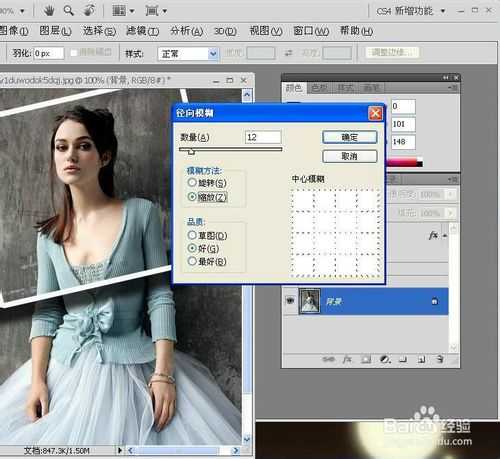Toggle visibility eye of 背景 layer
The height and width of the screenshot is (459, 500).
coord(290,301)
